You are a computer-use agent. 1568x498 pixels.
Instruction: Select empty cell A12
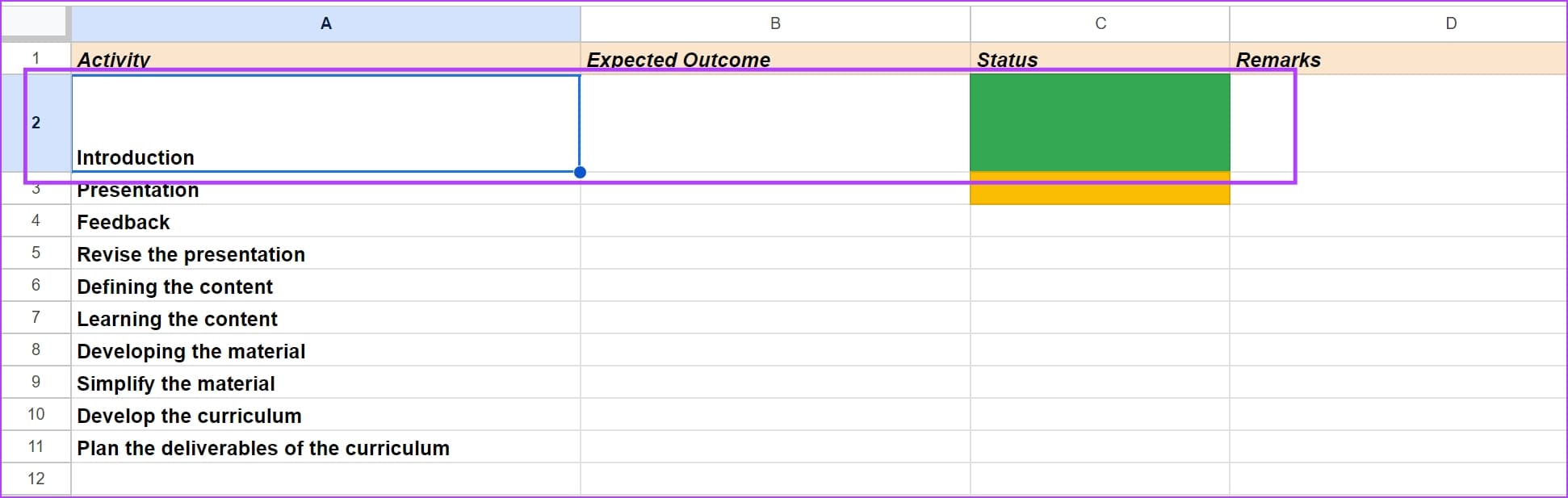[325, 479]
